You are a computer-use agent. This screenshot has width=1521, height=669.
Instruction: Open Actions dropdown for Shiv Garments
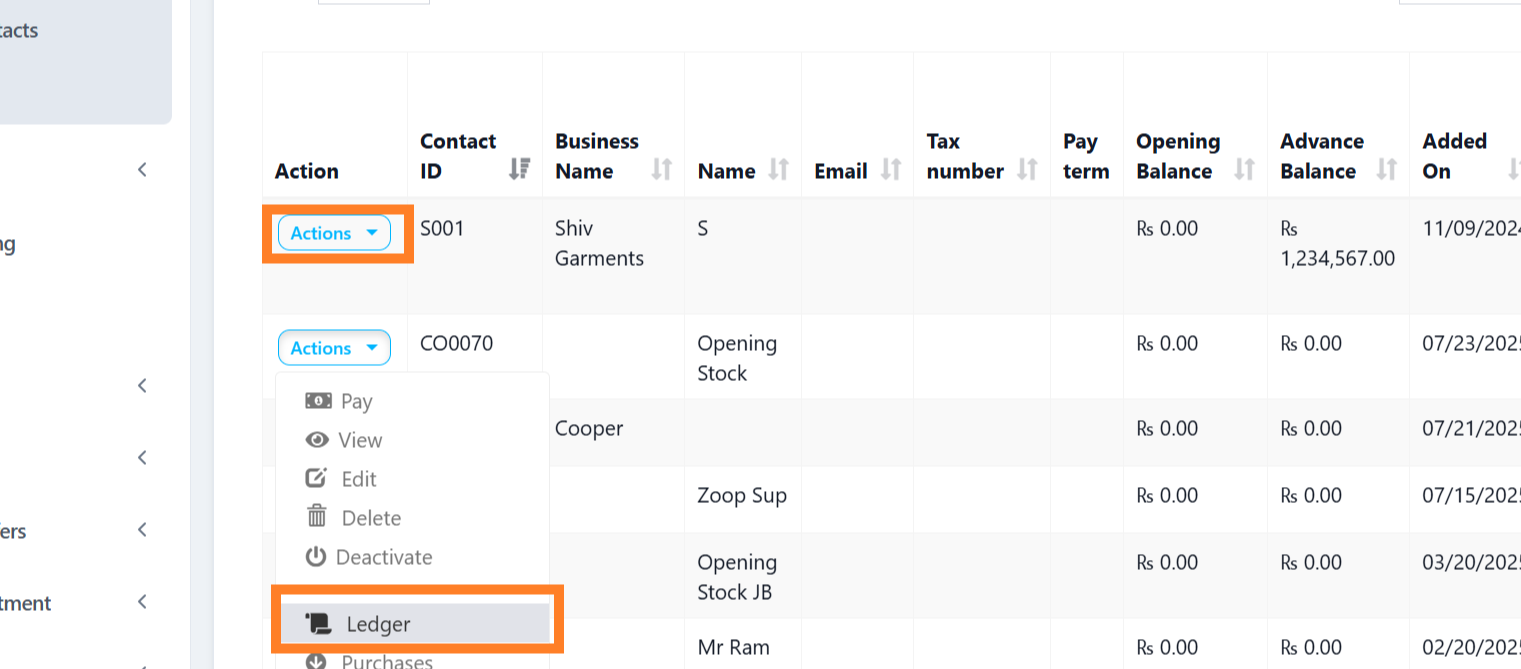334,233
